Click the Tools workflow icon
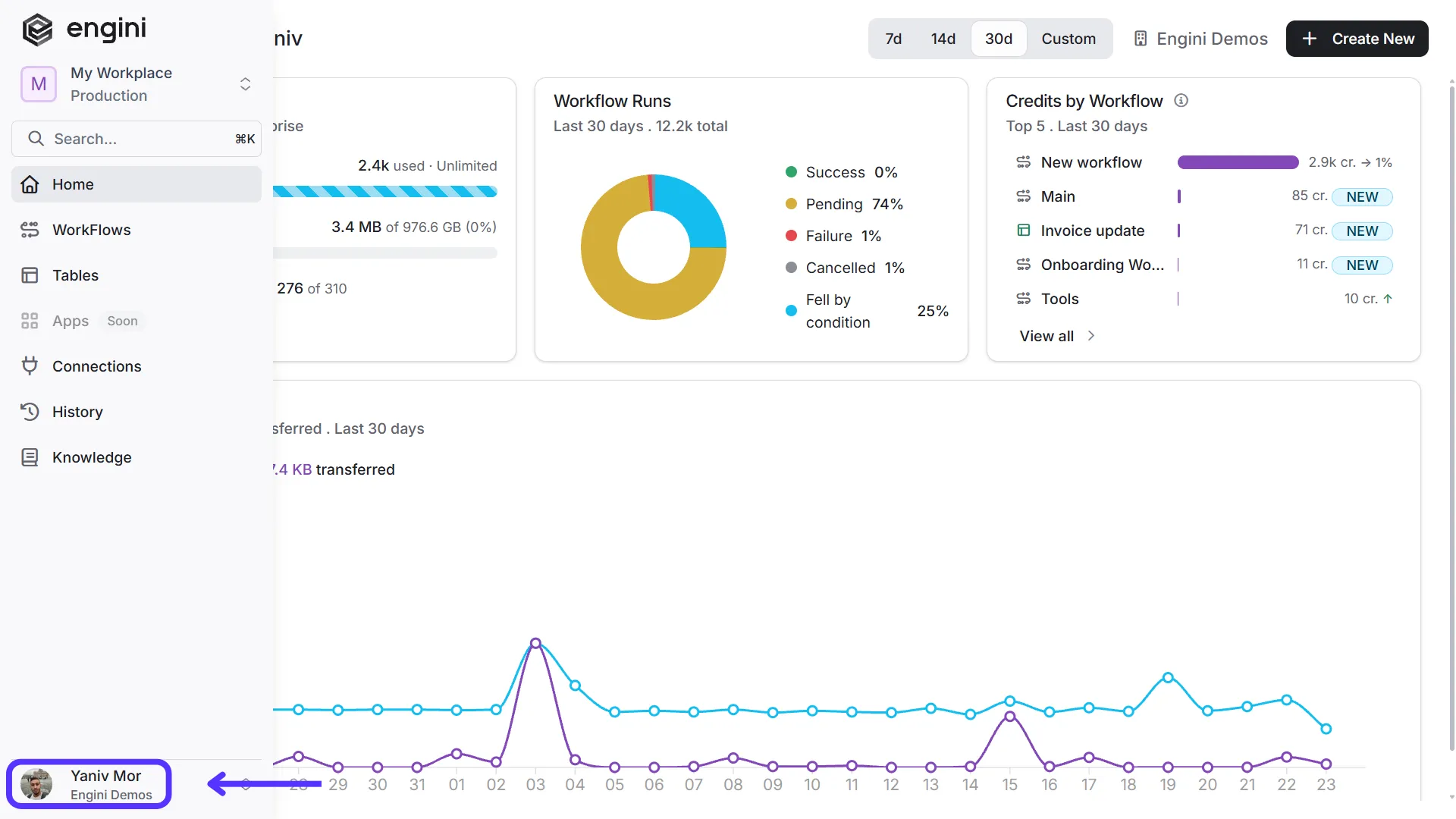The image size is (1456, 819). click(1024, 299)
